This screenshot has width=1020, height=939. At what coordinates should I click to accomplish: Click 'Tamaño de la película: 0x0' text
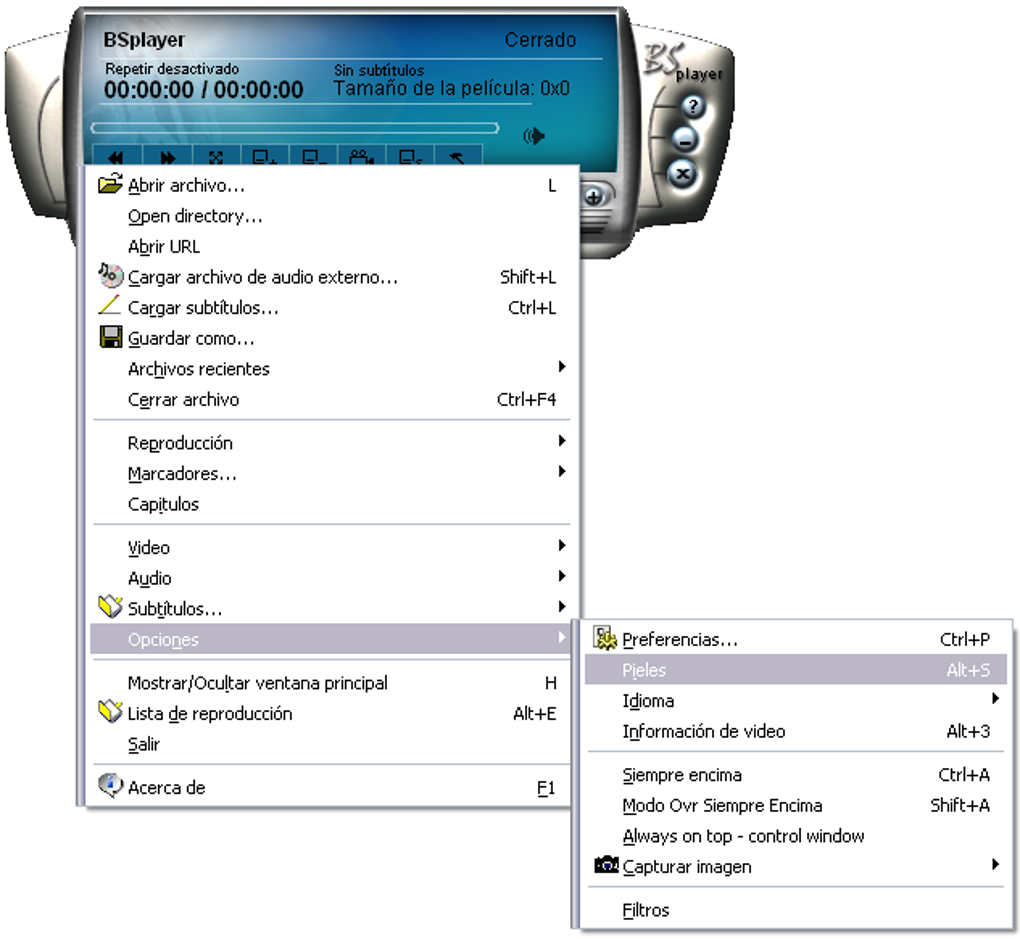pos(451,88)
